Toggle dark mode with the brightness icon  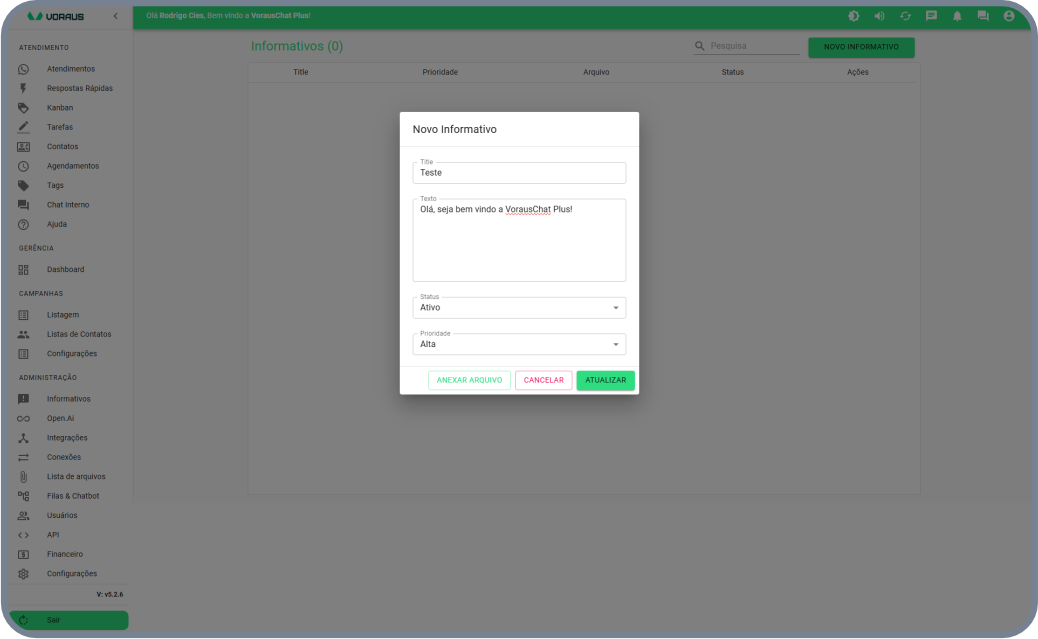click(853, 16)
